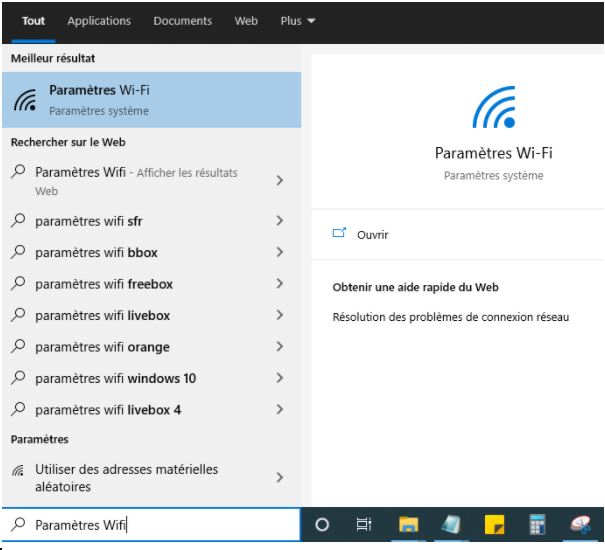
Task: Select suggestion paramètres wifi sfr
Action: pos(152,221)
